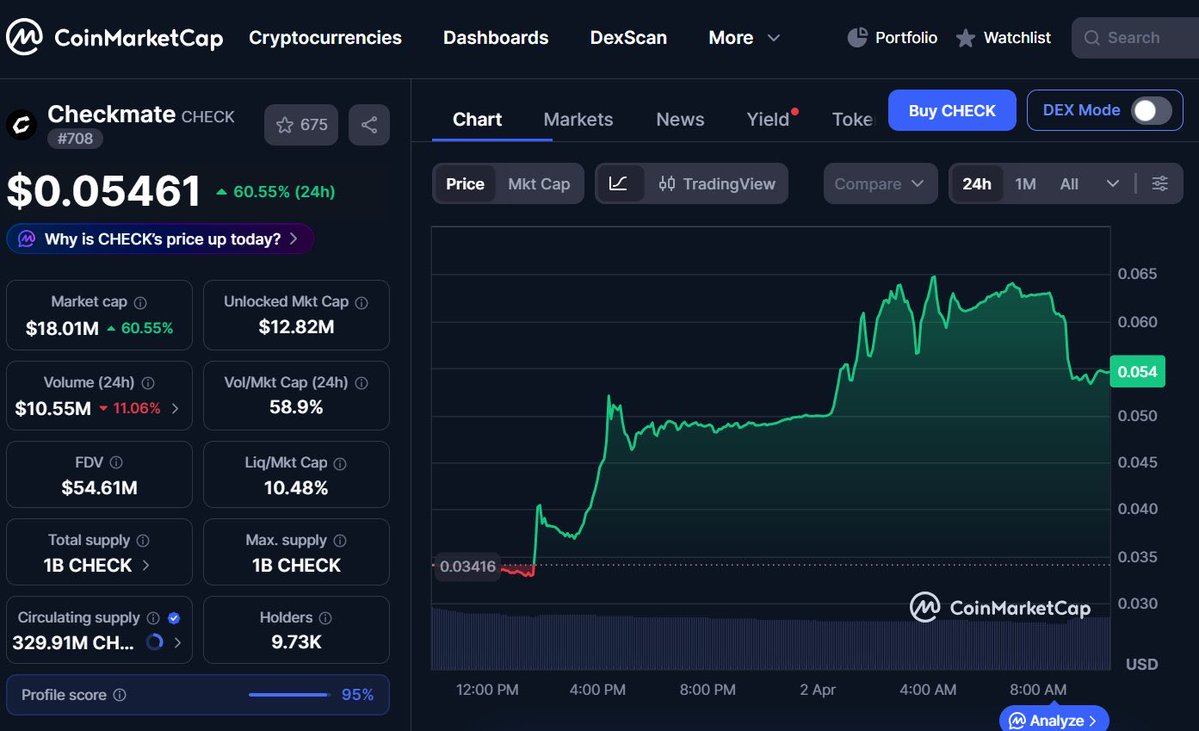Click info icon beside Profile score

119,695
